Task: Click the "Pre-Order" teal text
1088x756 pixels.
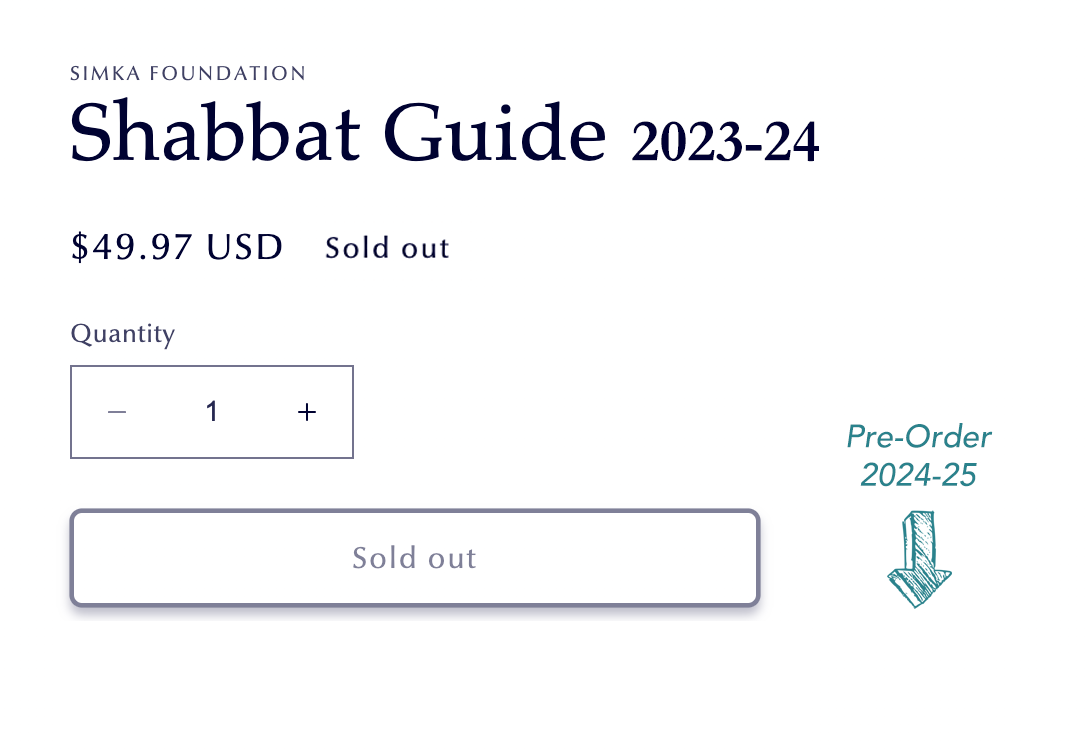Action: click(x=918, y=437)
